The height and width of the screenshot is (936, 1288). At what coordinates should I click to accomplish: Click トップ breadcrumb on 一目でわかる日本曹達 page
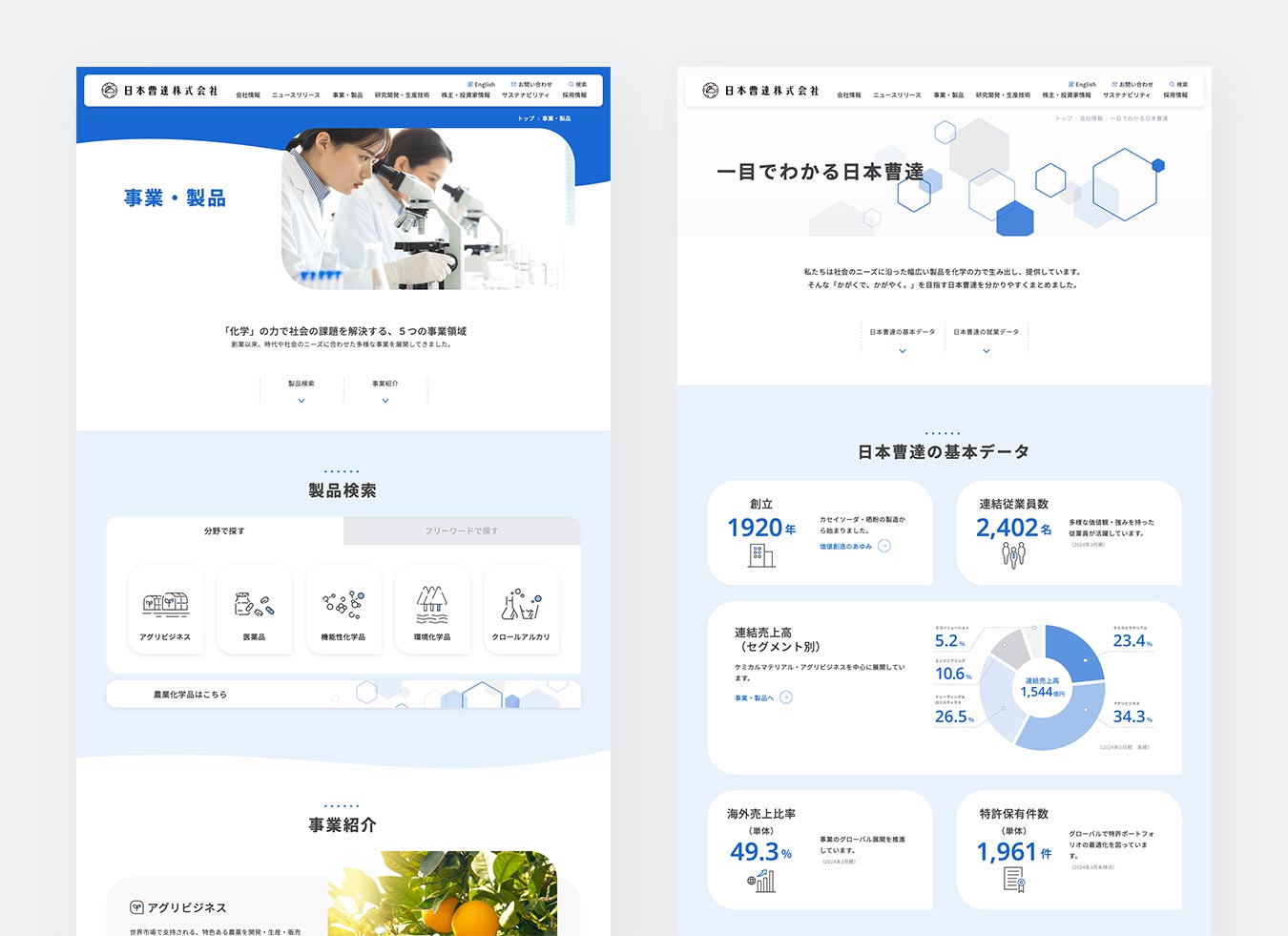coord(1064,118)
